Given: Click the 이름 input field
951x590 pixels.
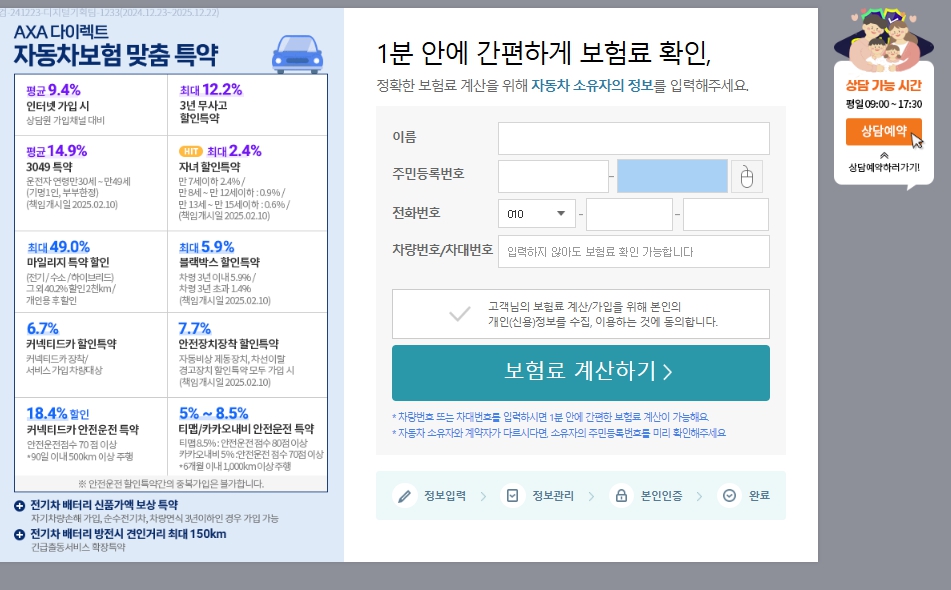Looking at the screenshot, I should [x=634, y=138].
